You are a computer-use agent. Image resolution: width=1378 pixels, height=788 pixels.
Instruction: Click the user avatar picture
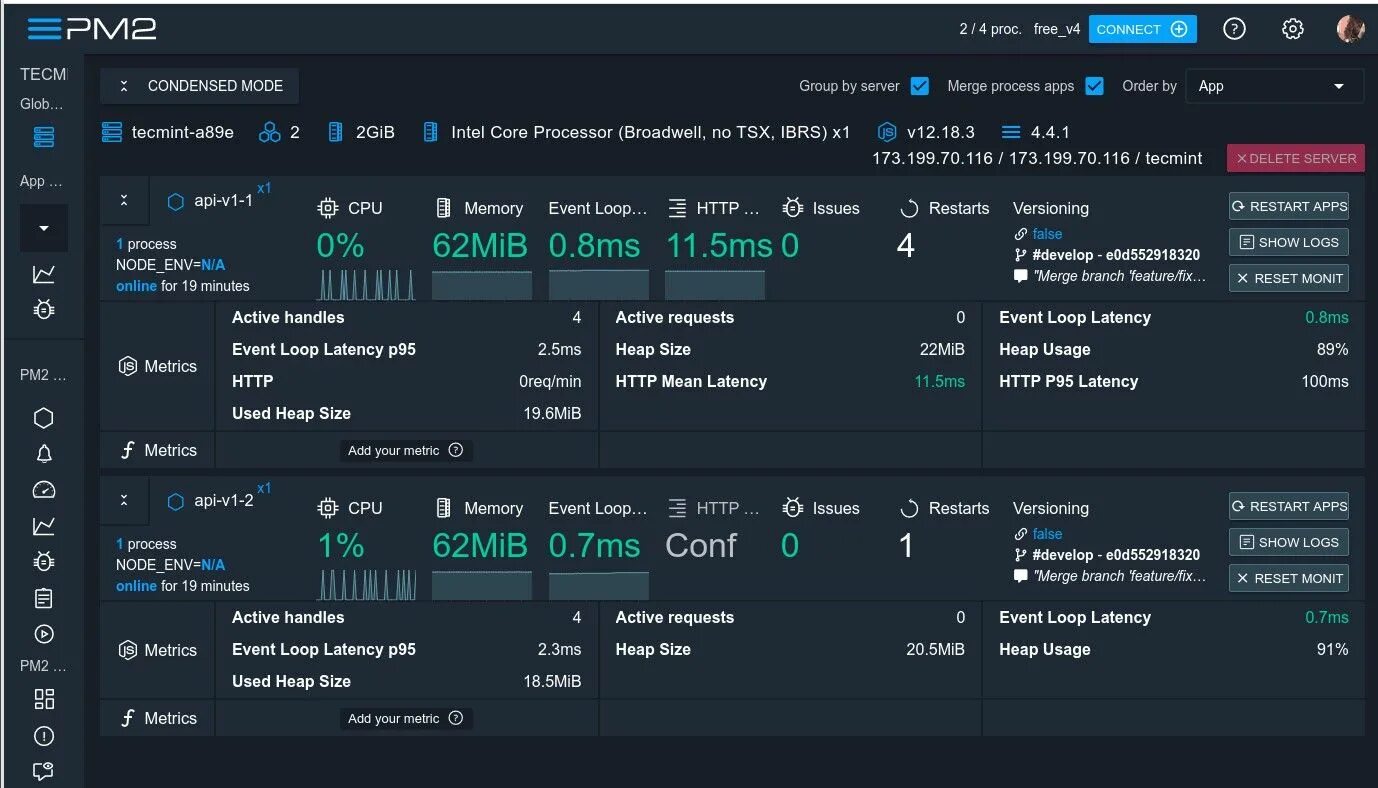tap(1351, 29)
